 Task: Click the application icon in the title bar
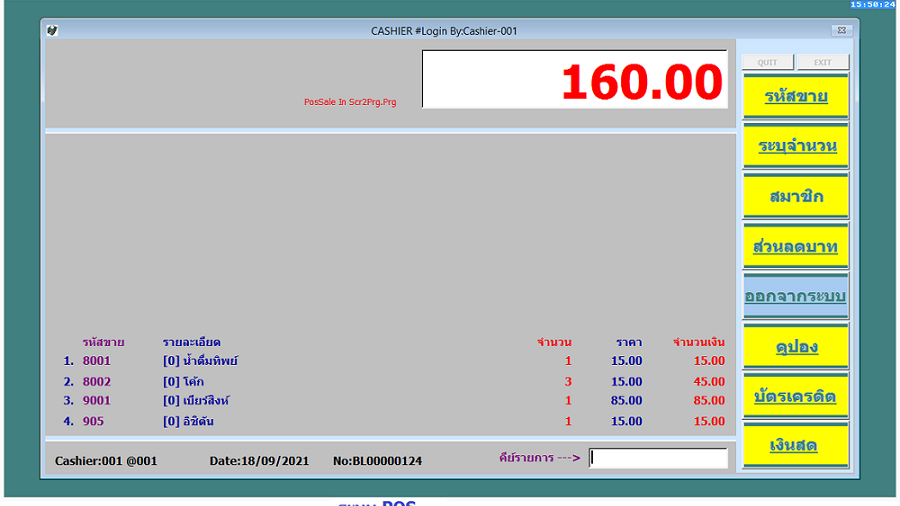[52, 31]
